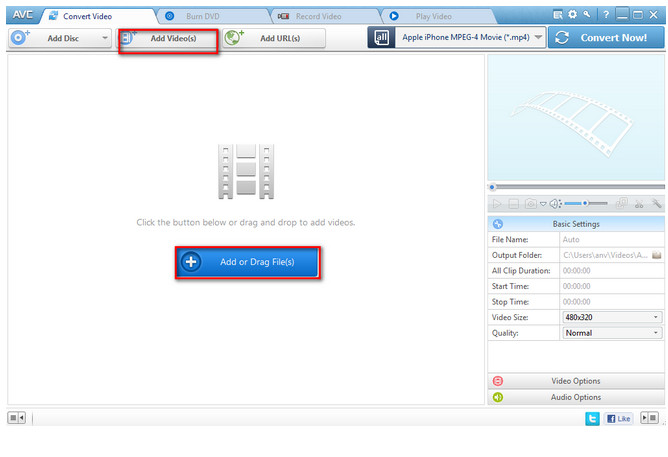The width and height of the screenshot is (668, 457).
Task: Click the green Audio Options icon
Action: pos(498,397)
